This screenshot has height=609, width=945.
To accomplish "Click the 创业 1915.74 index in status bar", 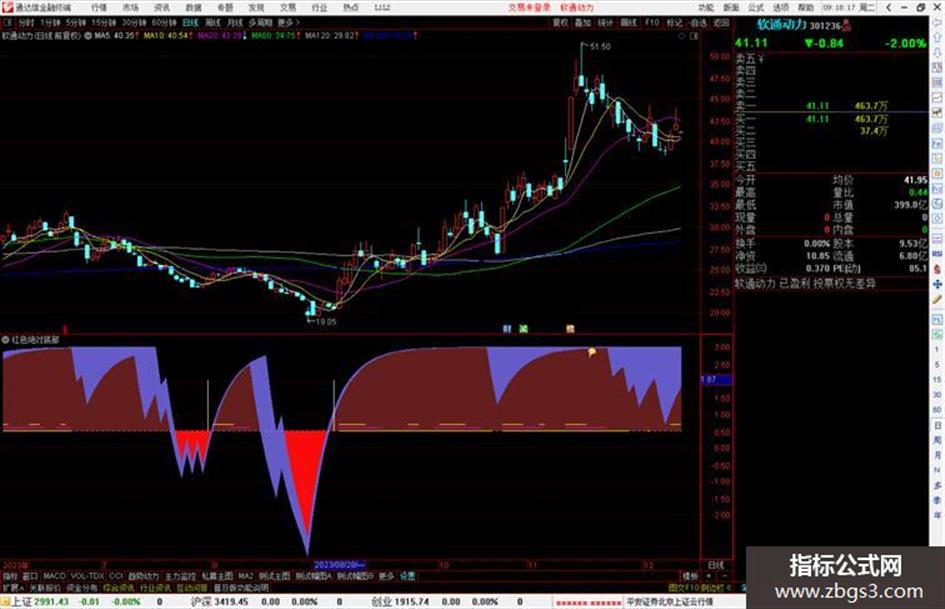I will coord(400,602).
